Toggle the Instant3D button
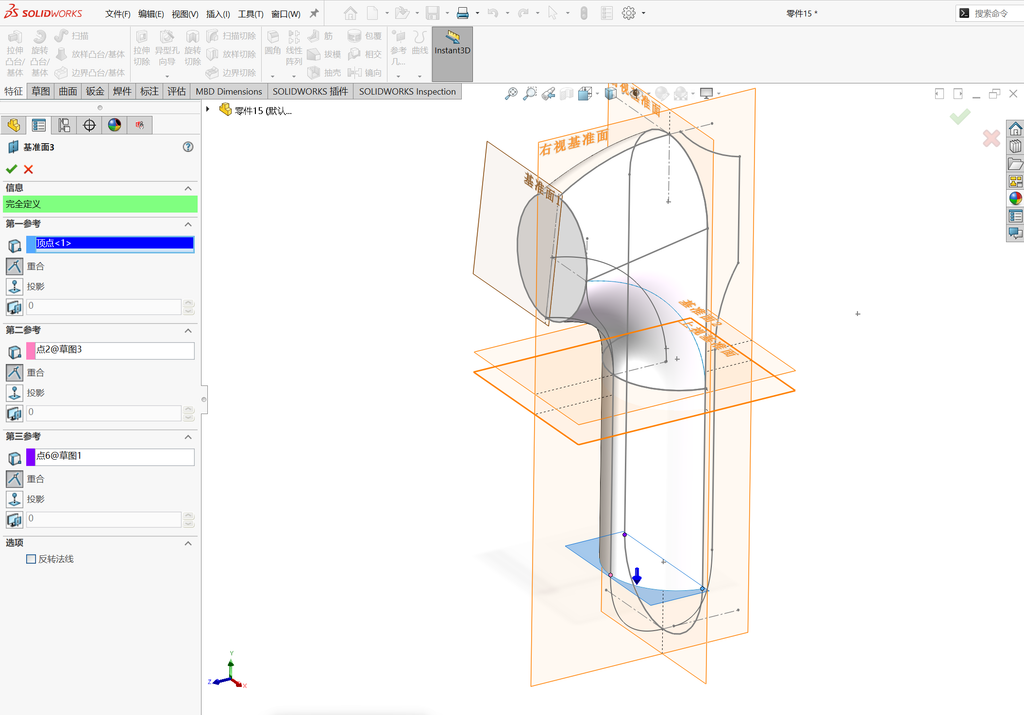This screenshot has width=1024, height=715. point(452,54)
